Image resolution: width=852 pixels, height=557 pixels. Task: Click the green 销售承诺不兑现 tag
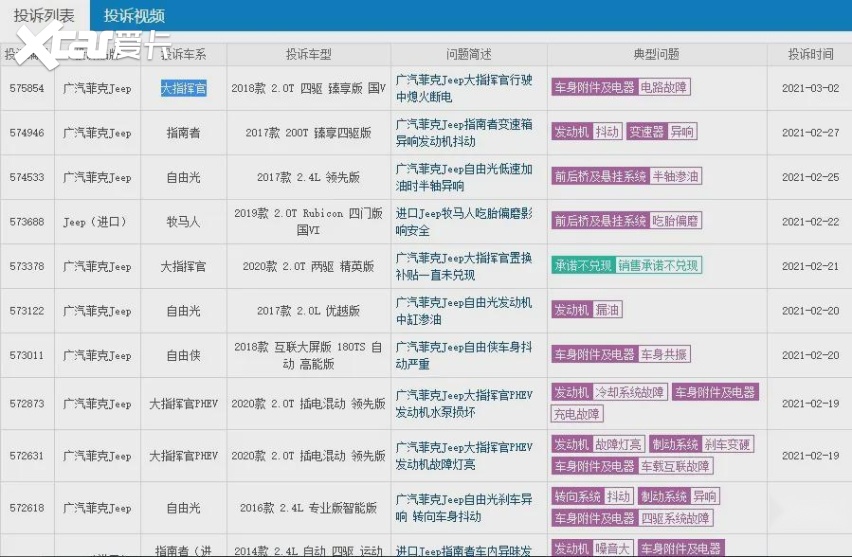pyautogui.click(x=659, y=265)
